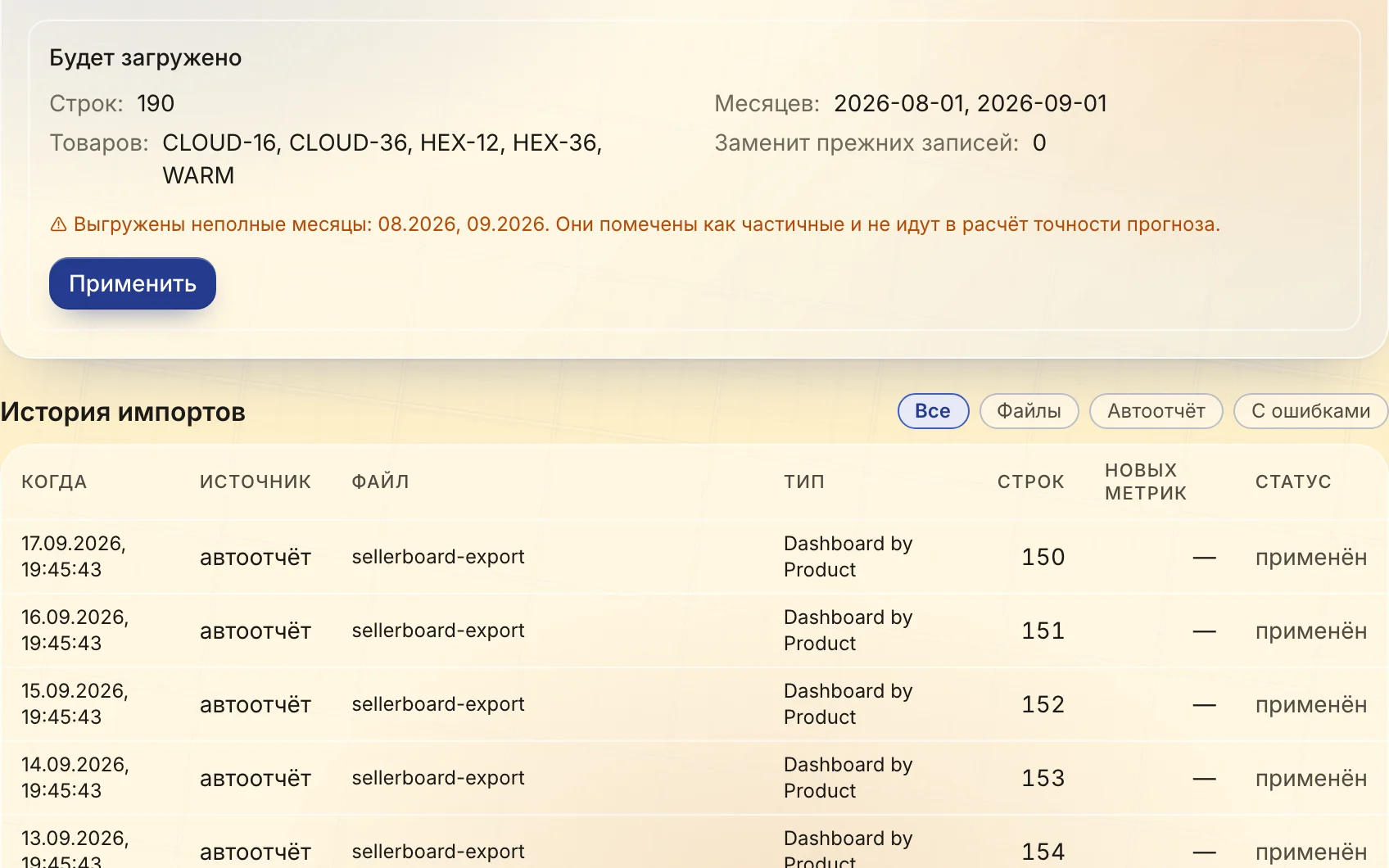Viewport: 1389px width, 868px height.
Task: Click the Будет загружено heading
Action: tap(146, 58)
